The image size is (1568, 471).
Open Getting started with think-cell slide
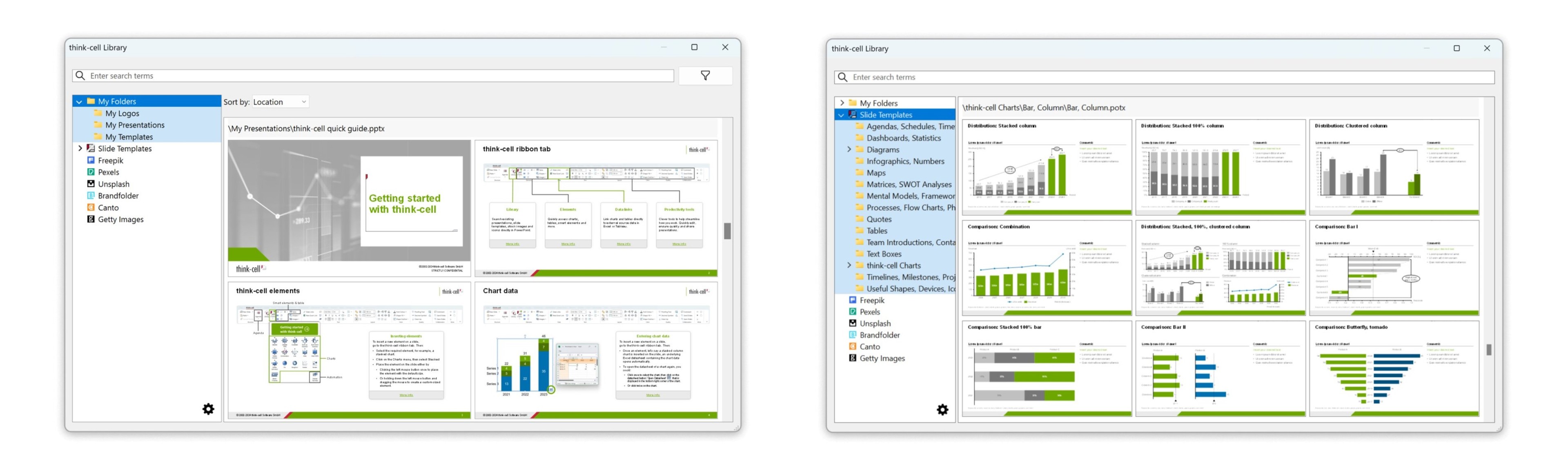350,208
